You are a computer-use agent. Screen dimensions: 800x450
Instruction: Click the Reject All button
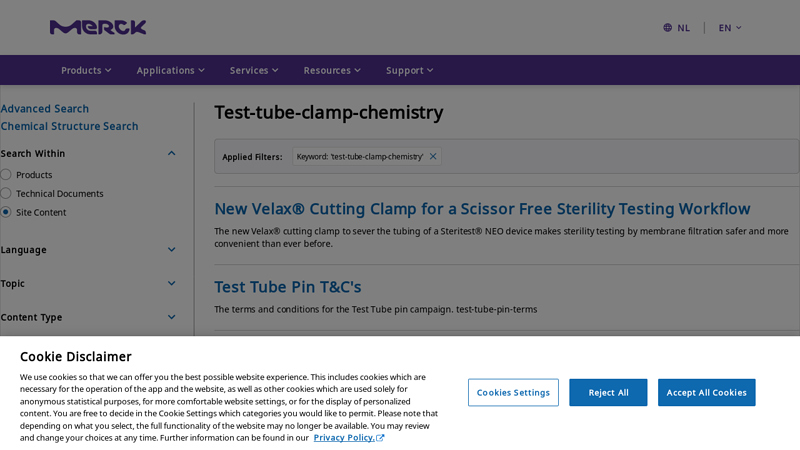[608, 392]
